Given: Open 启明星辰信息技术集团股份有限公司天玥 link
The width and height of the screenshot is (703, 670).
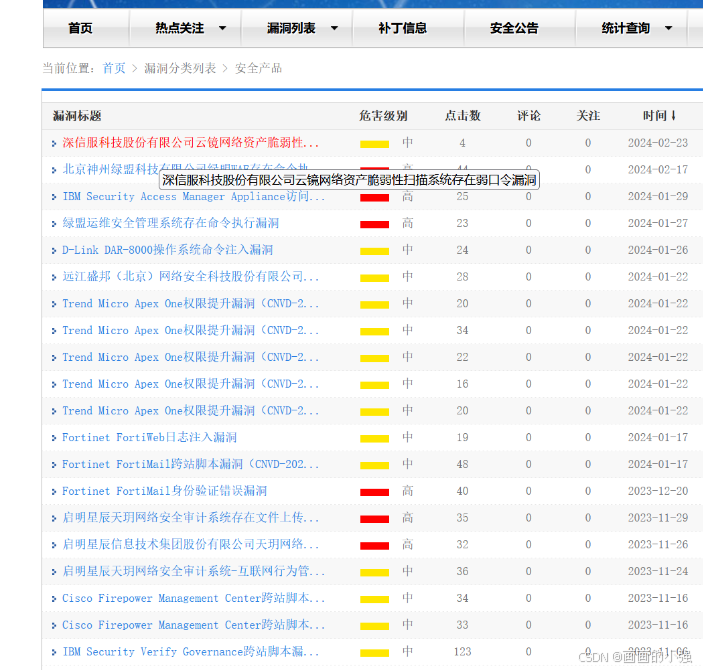Looking at the screenshot, I should click(x=191, y=544).
